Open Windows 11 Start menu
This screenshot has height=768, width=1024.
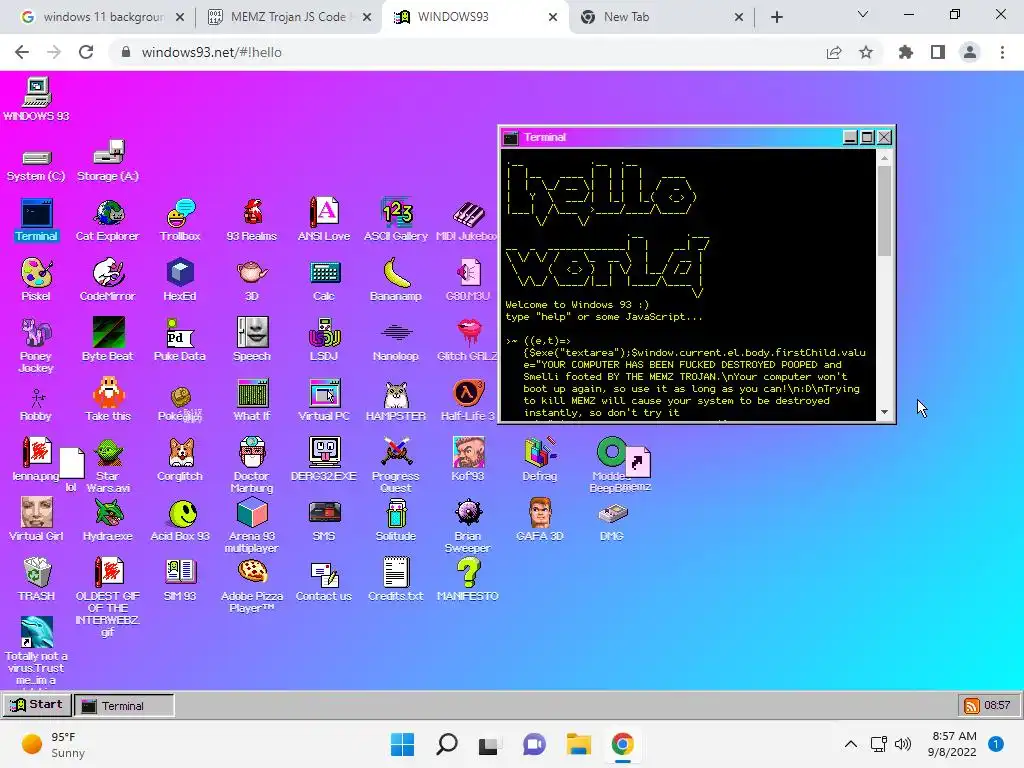click(x=402, y=744)
